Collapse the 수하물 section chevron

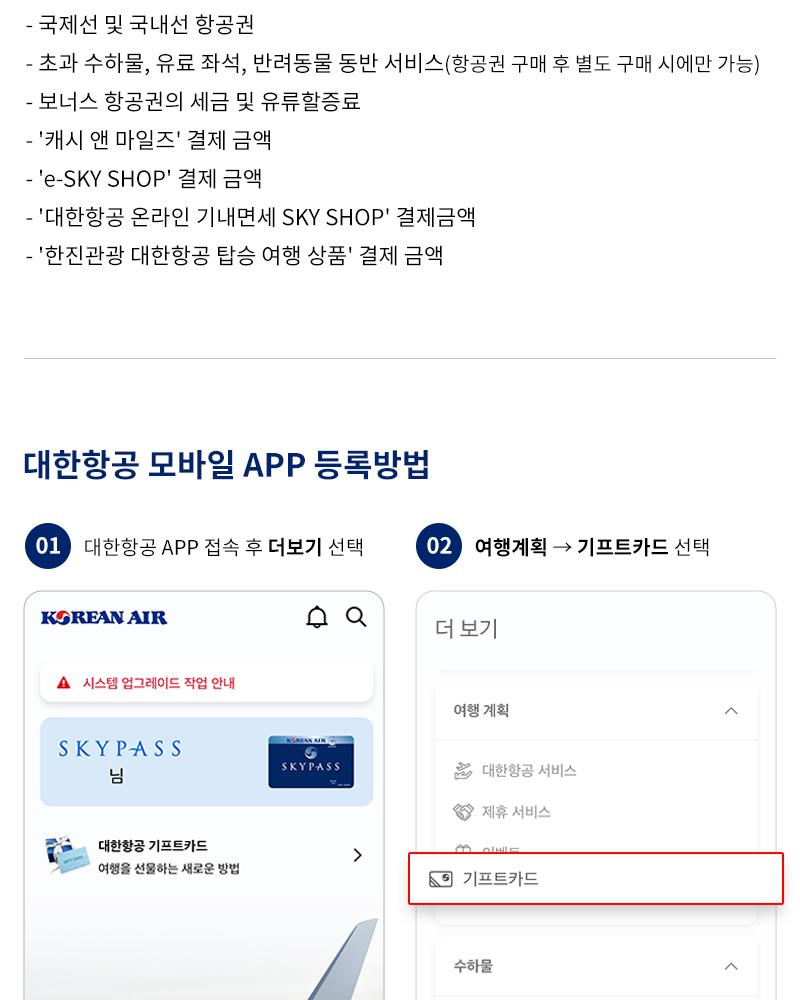731,966
